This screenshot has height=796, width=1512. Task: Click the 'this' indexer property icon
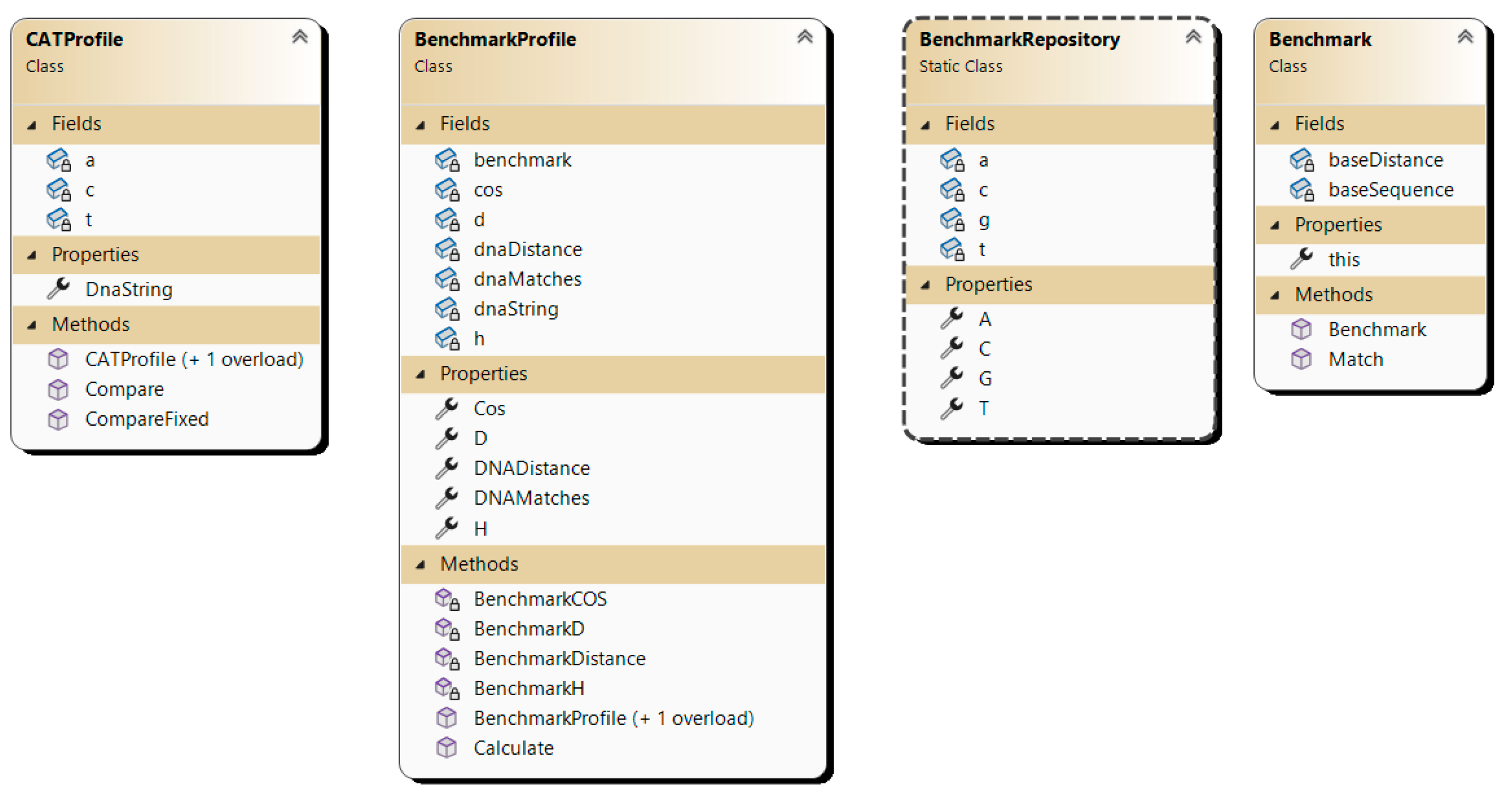1301,259
